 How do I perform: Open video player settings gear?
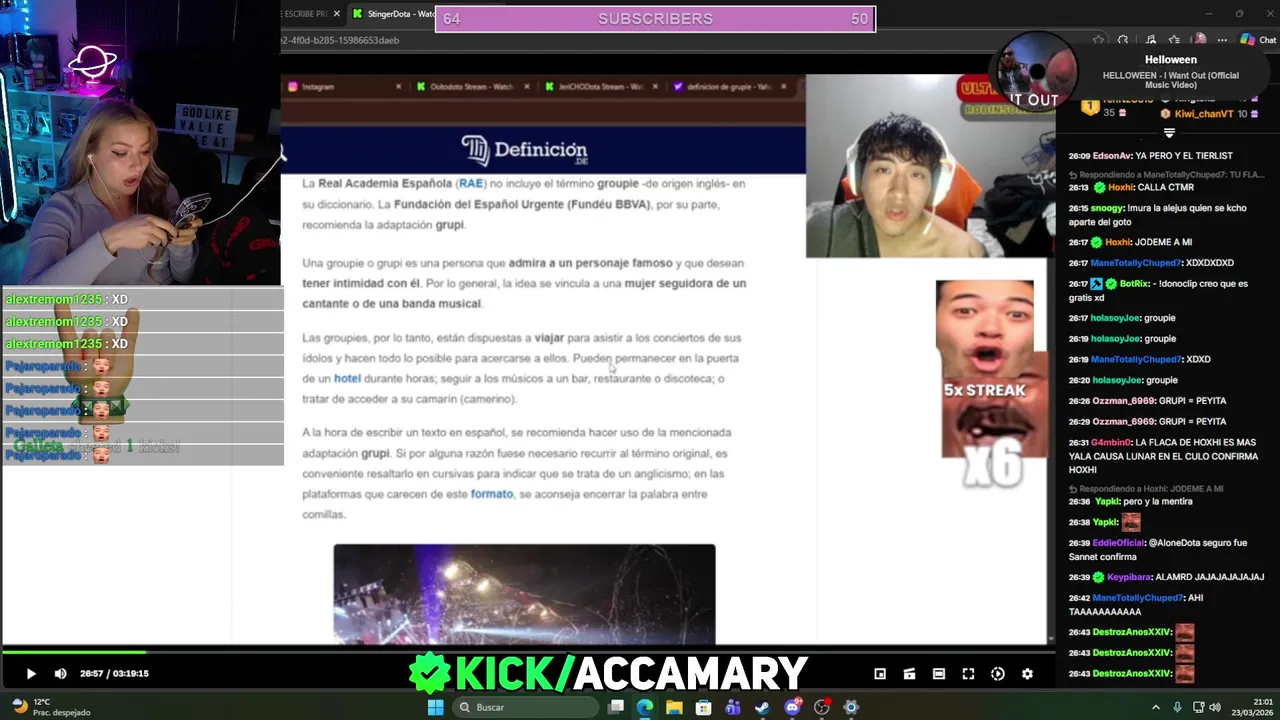[x=1027, y=674]
